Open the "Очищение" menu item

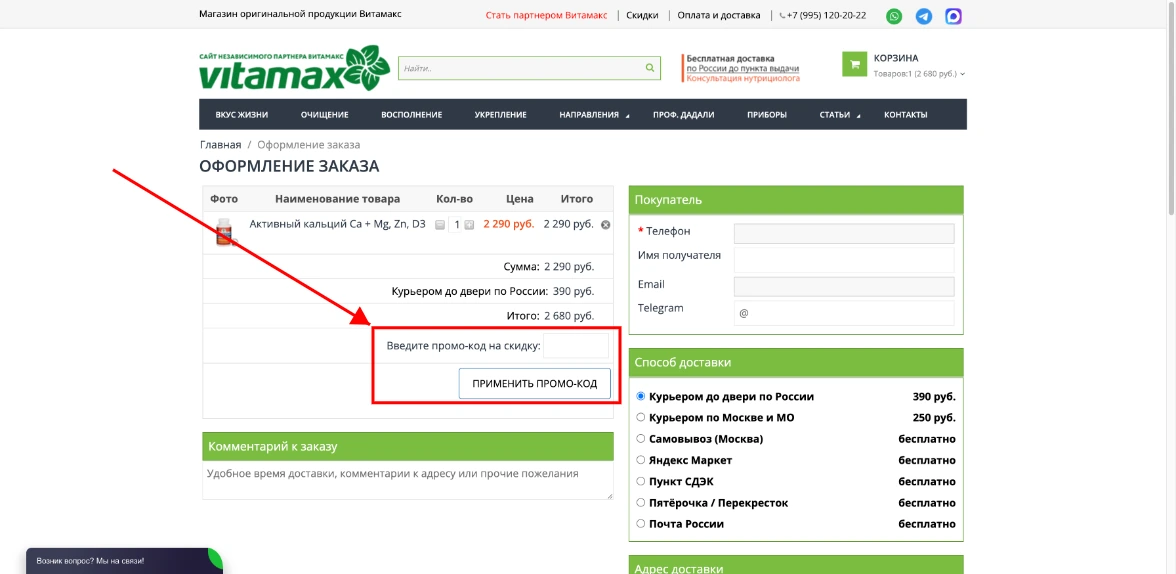click(324, 115)
